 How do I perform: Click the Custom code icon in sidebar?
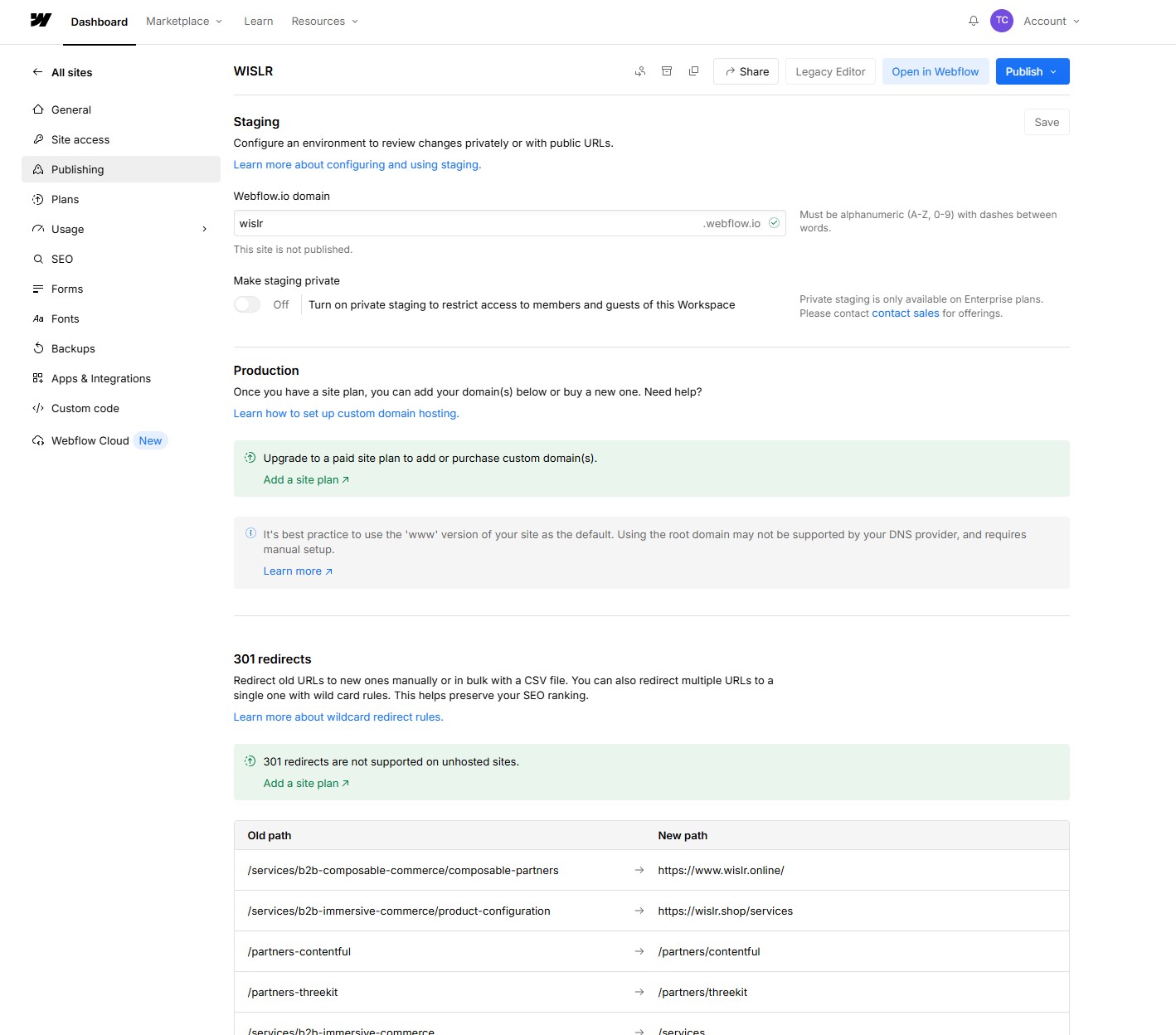[38, 408]
